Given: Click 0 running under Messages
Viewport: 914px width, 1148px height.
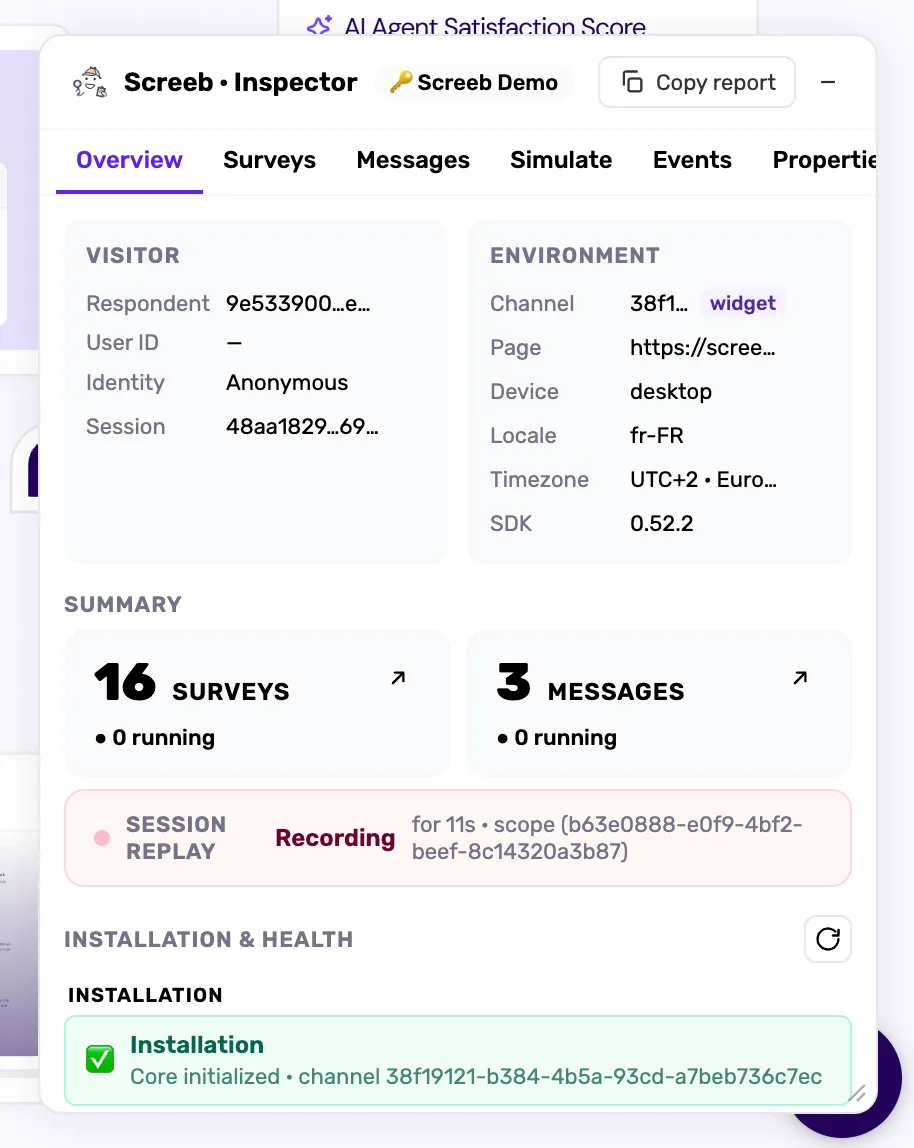Looking at the screenshot, I should [x=557, y=737].
